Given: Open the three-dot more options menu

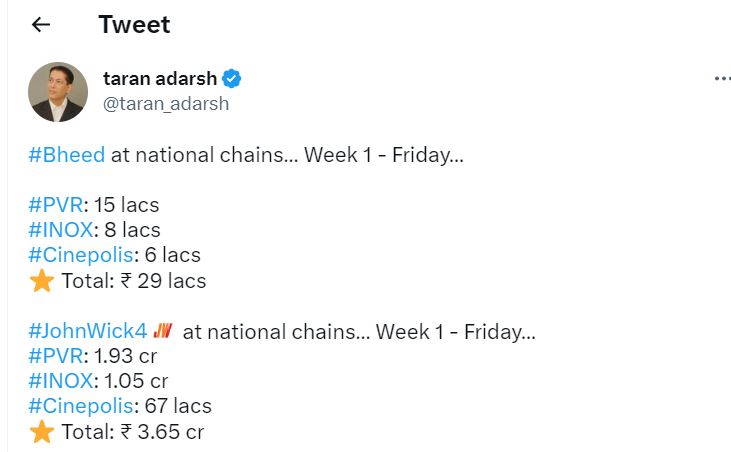Looking at the screenshot, I should (x=721, y=79).
